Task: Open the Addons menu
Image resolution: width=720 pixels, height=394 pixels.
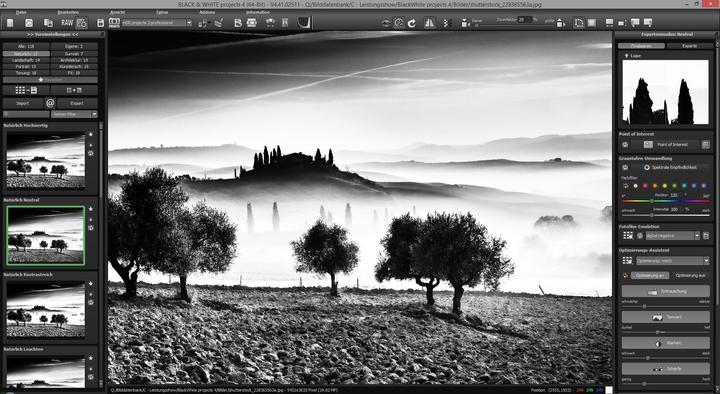Action: click(207, 12)
